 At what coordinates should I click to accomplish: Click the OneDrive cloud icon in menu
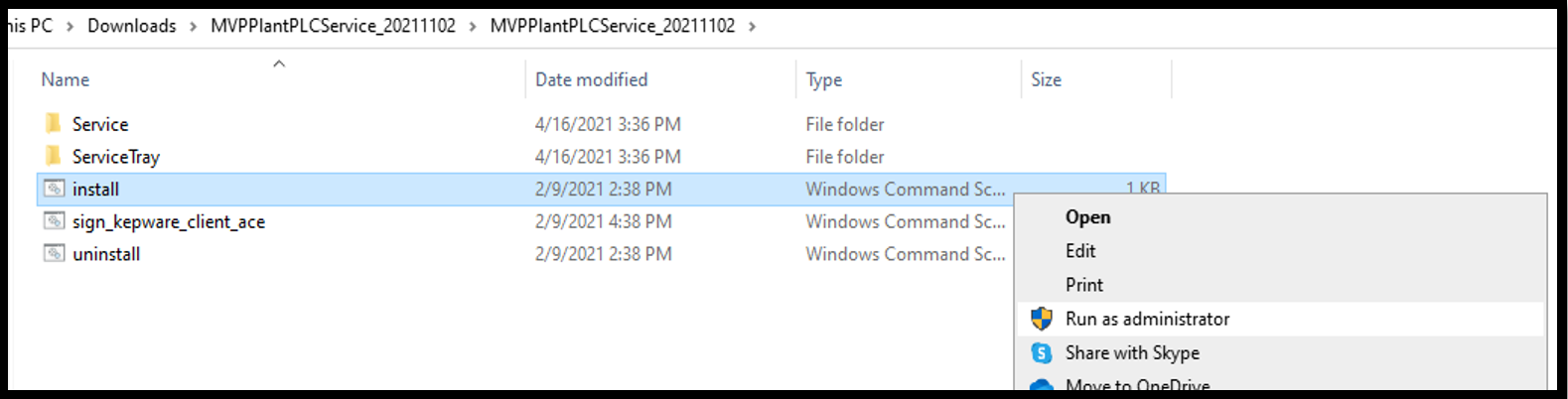pos(1041,385)
